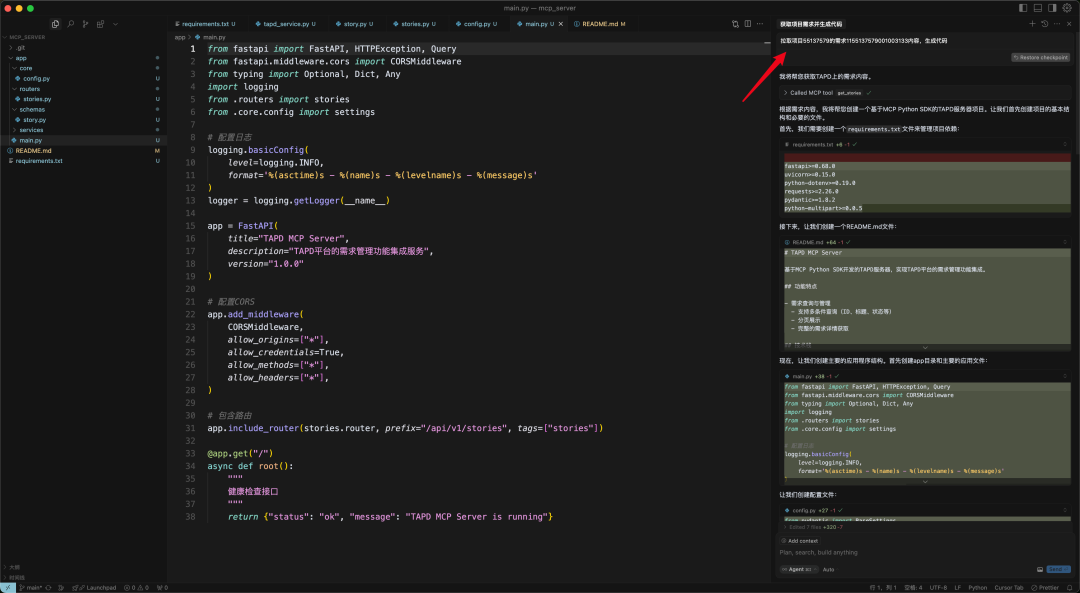Click the editor minimap scroll marker
The height and width of the screenshot is (593, 1080).
coord(767,43)
